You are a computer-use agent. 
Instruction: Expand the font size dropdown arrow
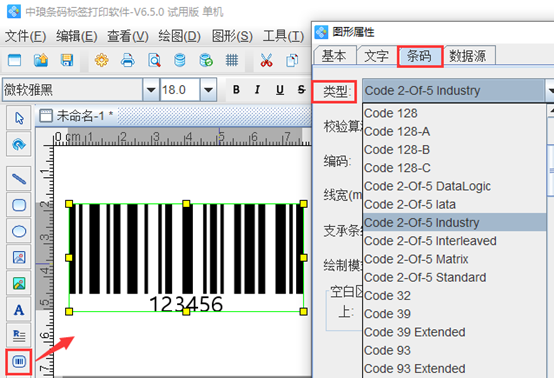(208, 90)
